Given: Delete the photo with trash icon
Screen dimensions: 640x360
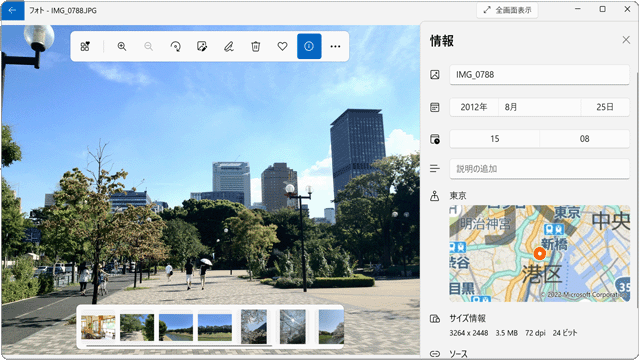Looking at the screenshot, I should click(x=256, y=47).
